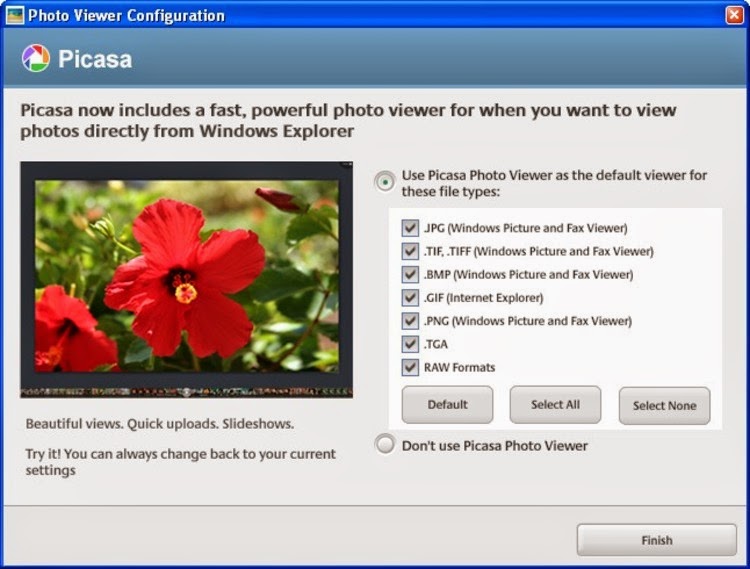Click the Finish button
The image size is (750, 569).
click(x=657, y=540)
